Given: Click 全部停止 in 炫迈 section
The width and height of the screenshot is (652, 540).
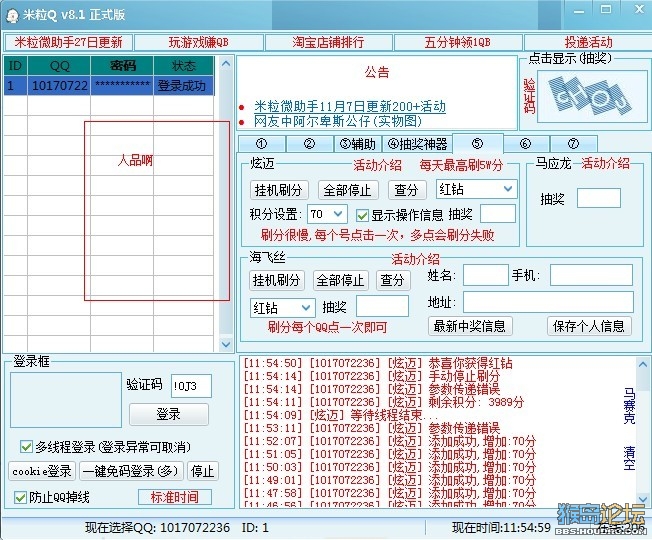Looking at the screenshot, I should point(347,190).
